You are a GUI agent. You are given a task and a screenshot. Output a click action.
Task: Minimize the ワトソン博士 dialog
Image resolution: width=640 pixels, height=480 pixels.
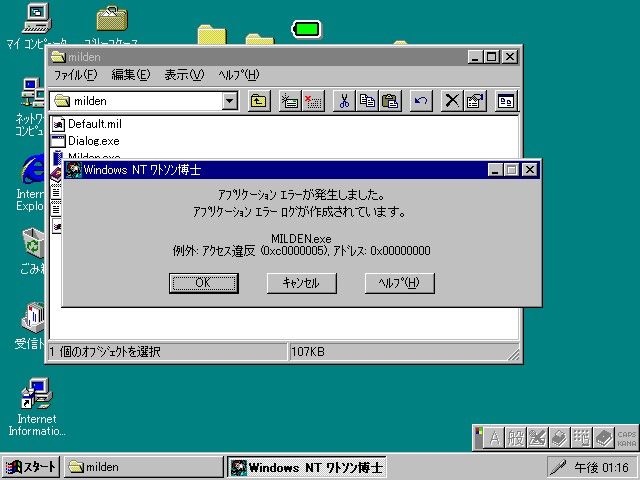coord(495,169)
